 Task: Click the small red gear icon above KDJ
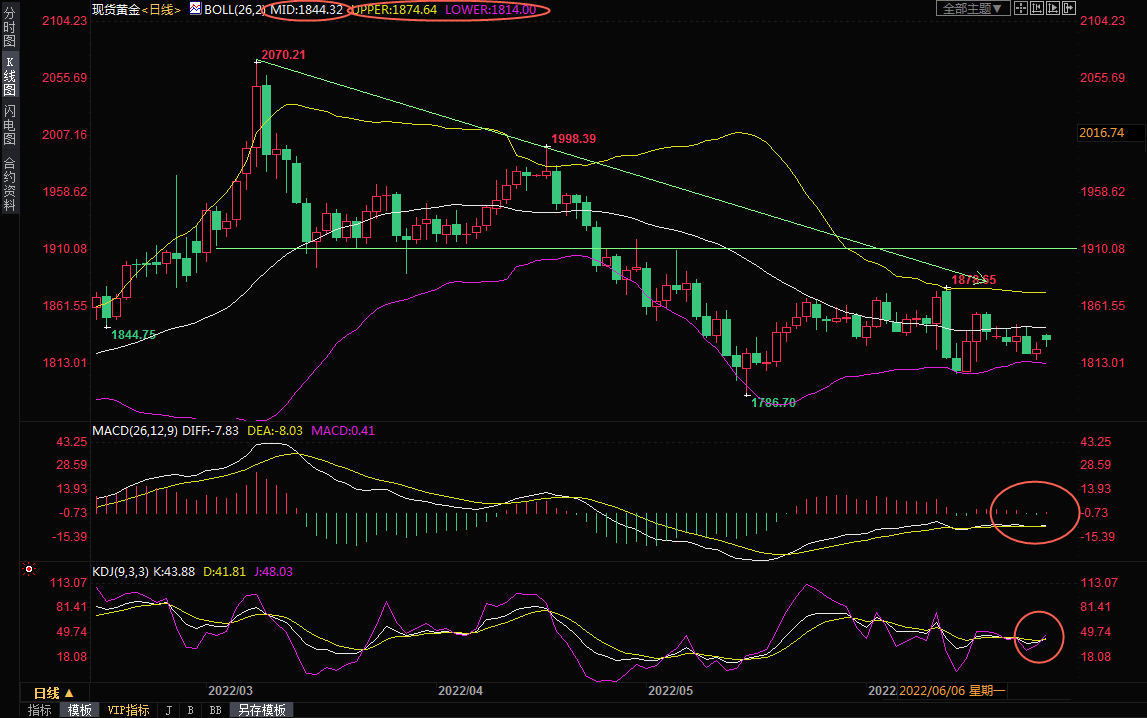pos(29,571)
